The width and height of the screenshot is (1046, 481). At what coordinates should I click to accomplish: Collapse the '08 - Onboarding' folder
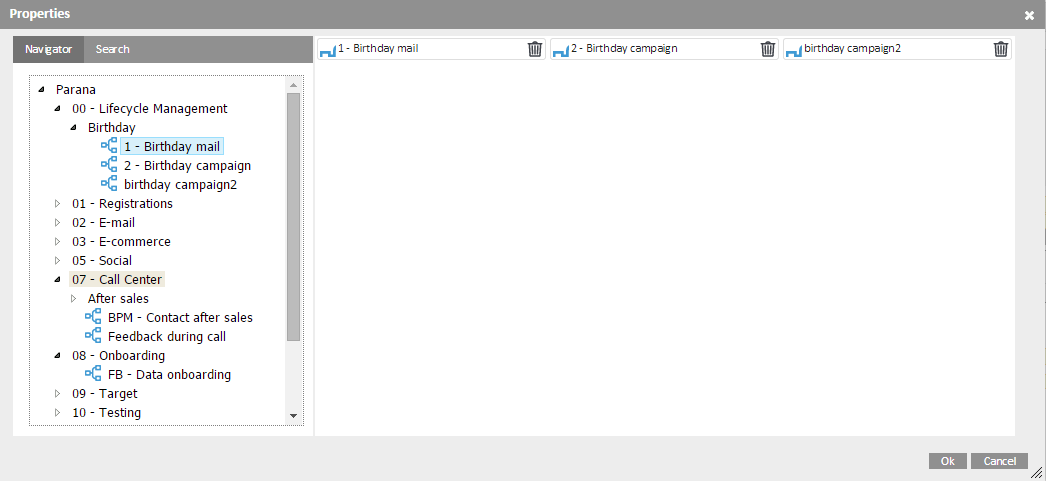pyautogui.click(x=58, y=356)
